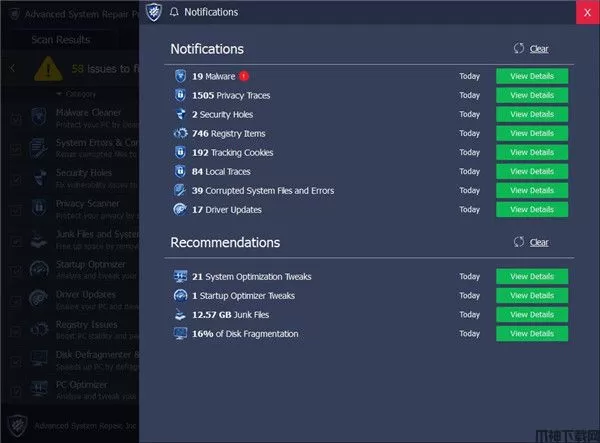600x443 pixels.
Task: Click the Malware shield icon in Notifications
Action: pos(180,76)
